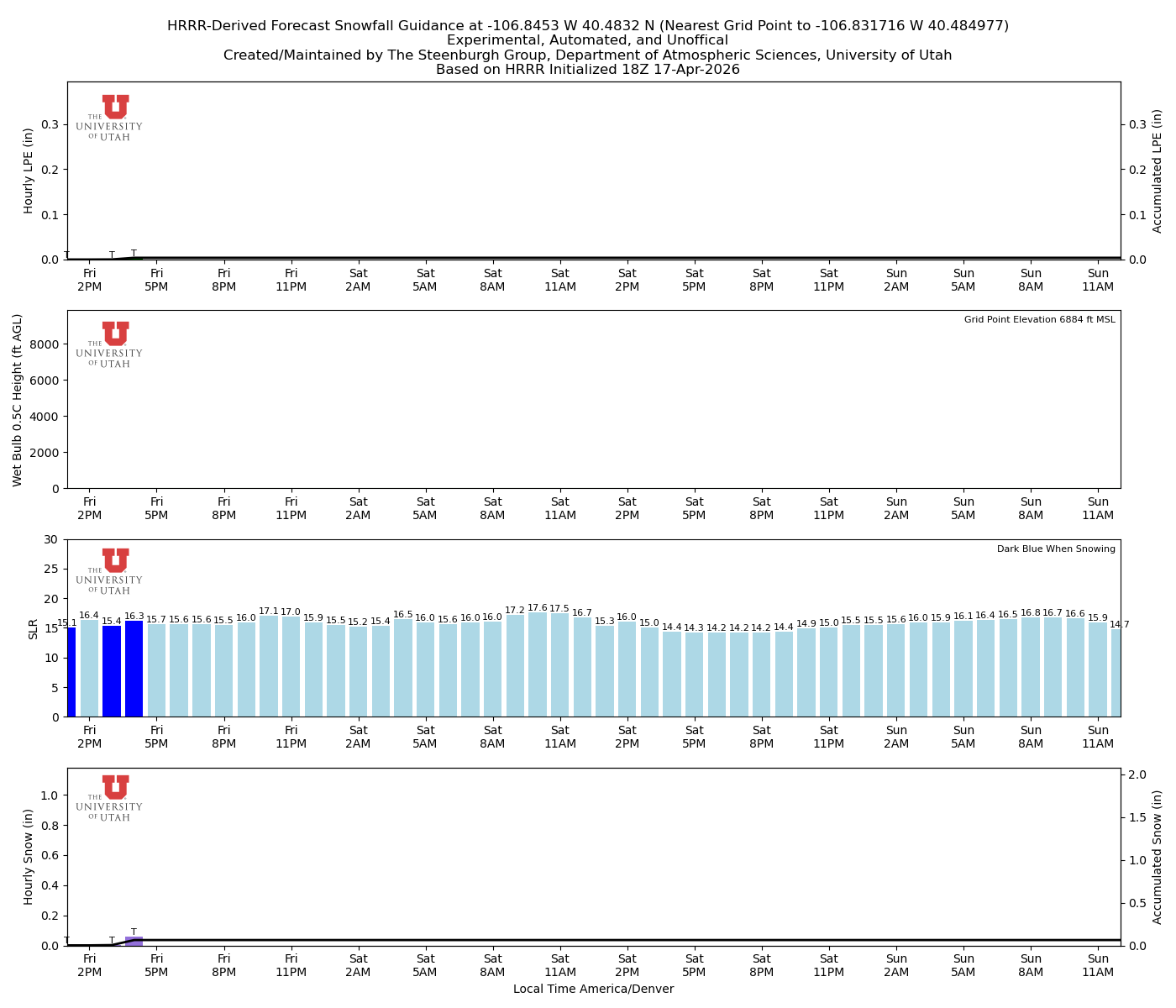Click the 'Local Time America/Denver' axis label
This screenshot has height=1008, width=1176.
point(593,990)
